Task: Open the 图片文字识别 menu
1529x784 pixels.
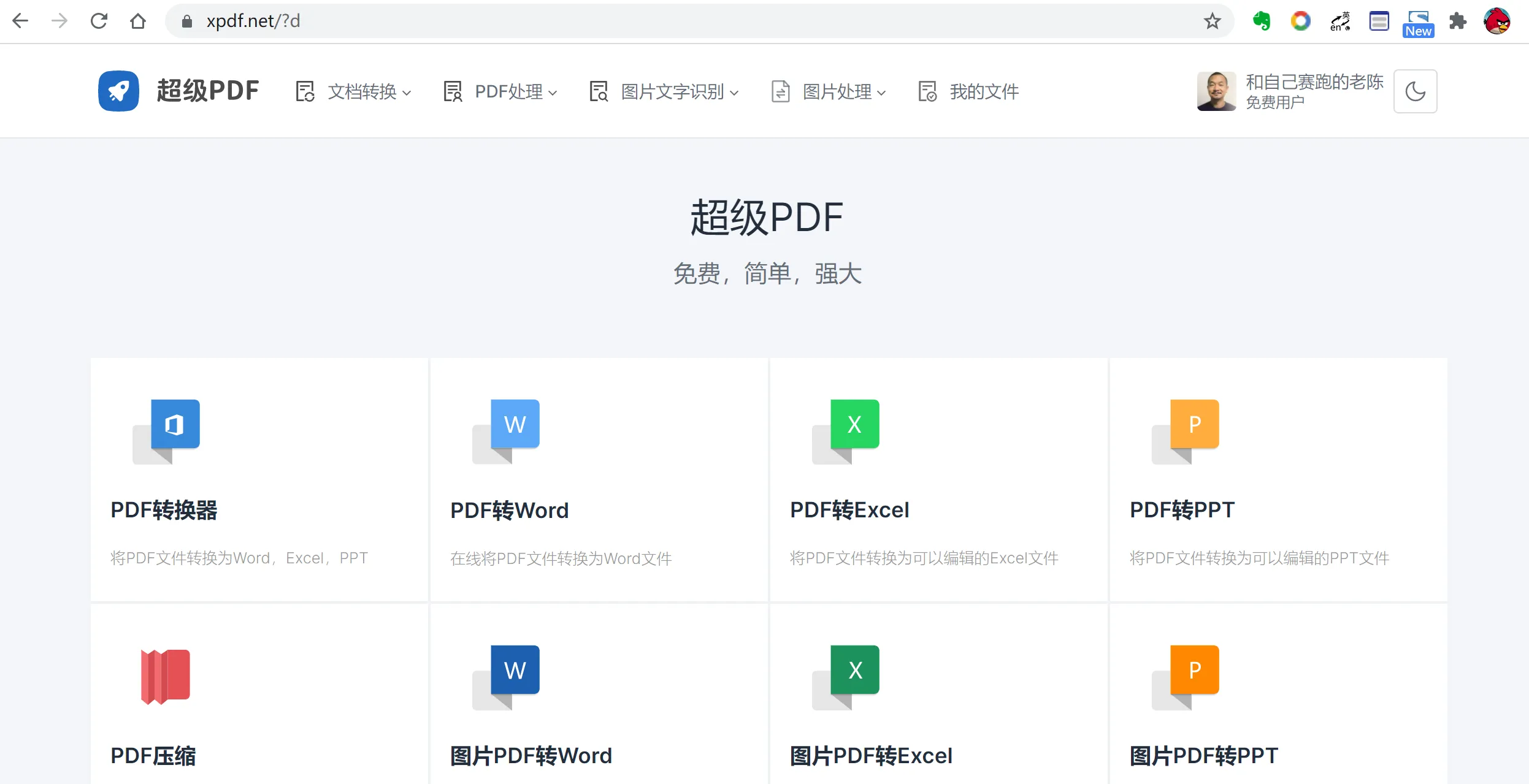Action: pos(673,91)
